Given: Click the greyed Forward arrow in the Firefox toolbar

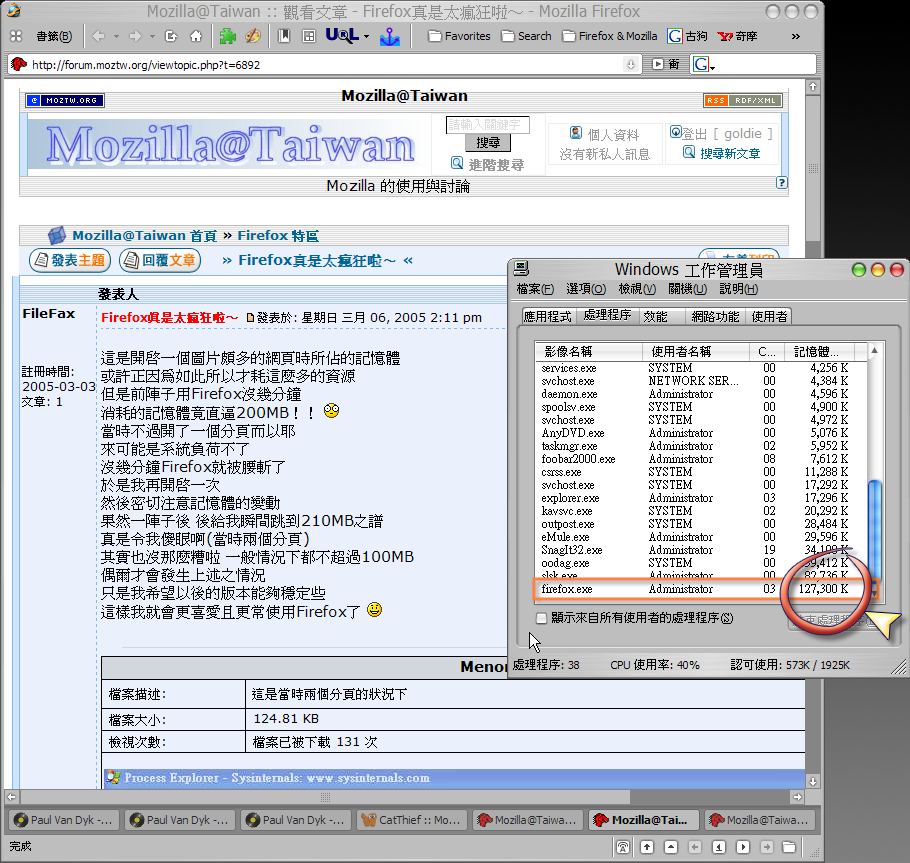Looking at the screenshot, I should 135,37.
